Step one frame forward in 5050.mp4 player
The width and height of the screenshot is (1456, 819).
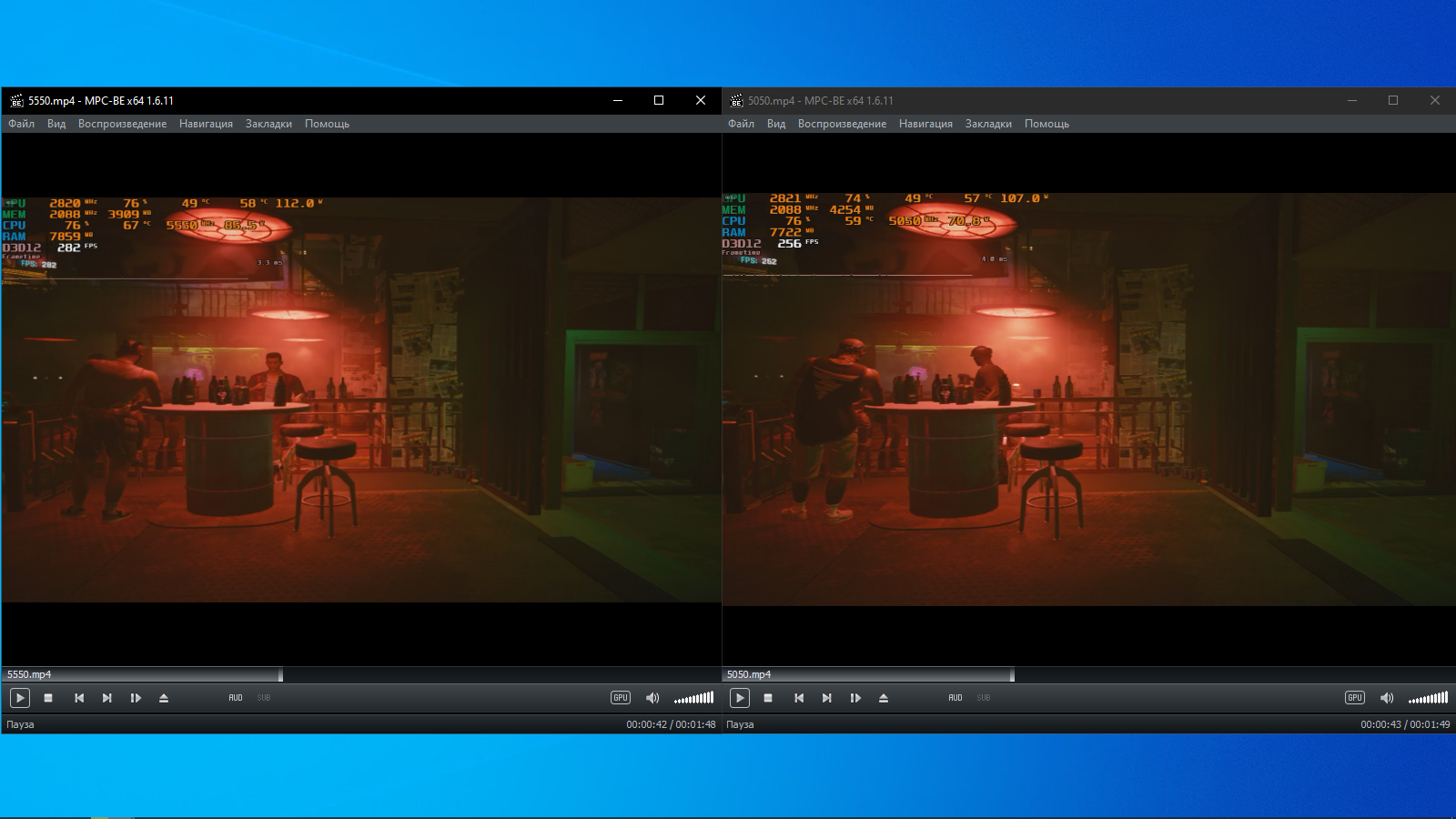(x=855, y=698)
